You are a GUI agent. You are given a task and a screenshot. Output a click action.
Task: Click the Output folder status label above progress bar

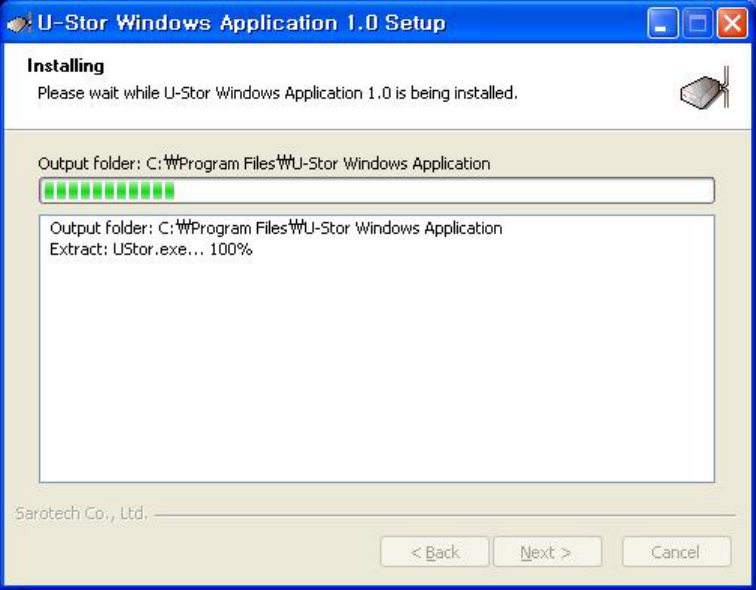point(264,164)
